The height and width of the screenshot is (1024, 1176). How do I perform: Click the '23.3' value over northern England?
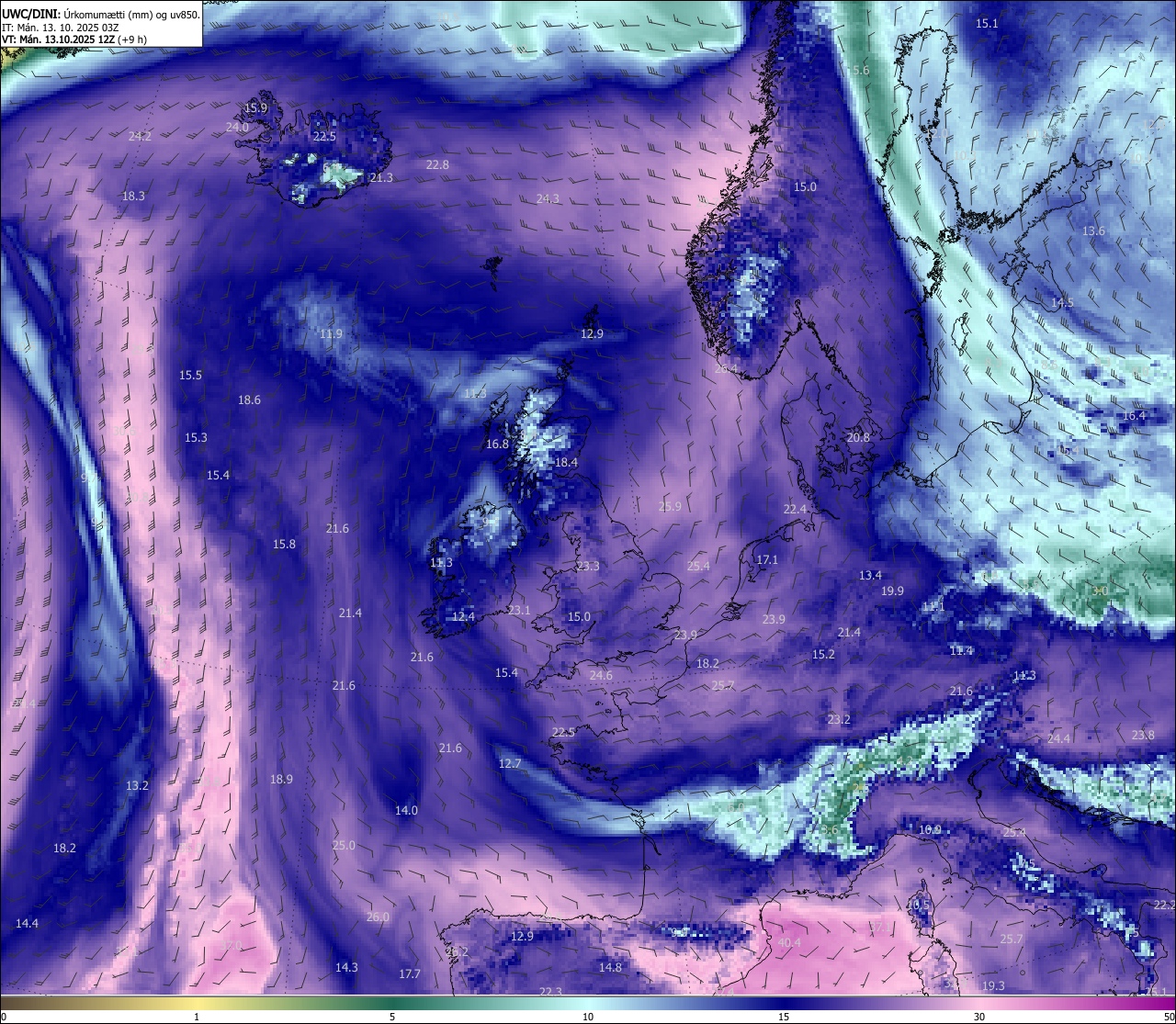[588, 566]
